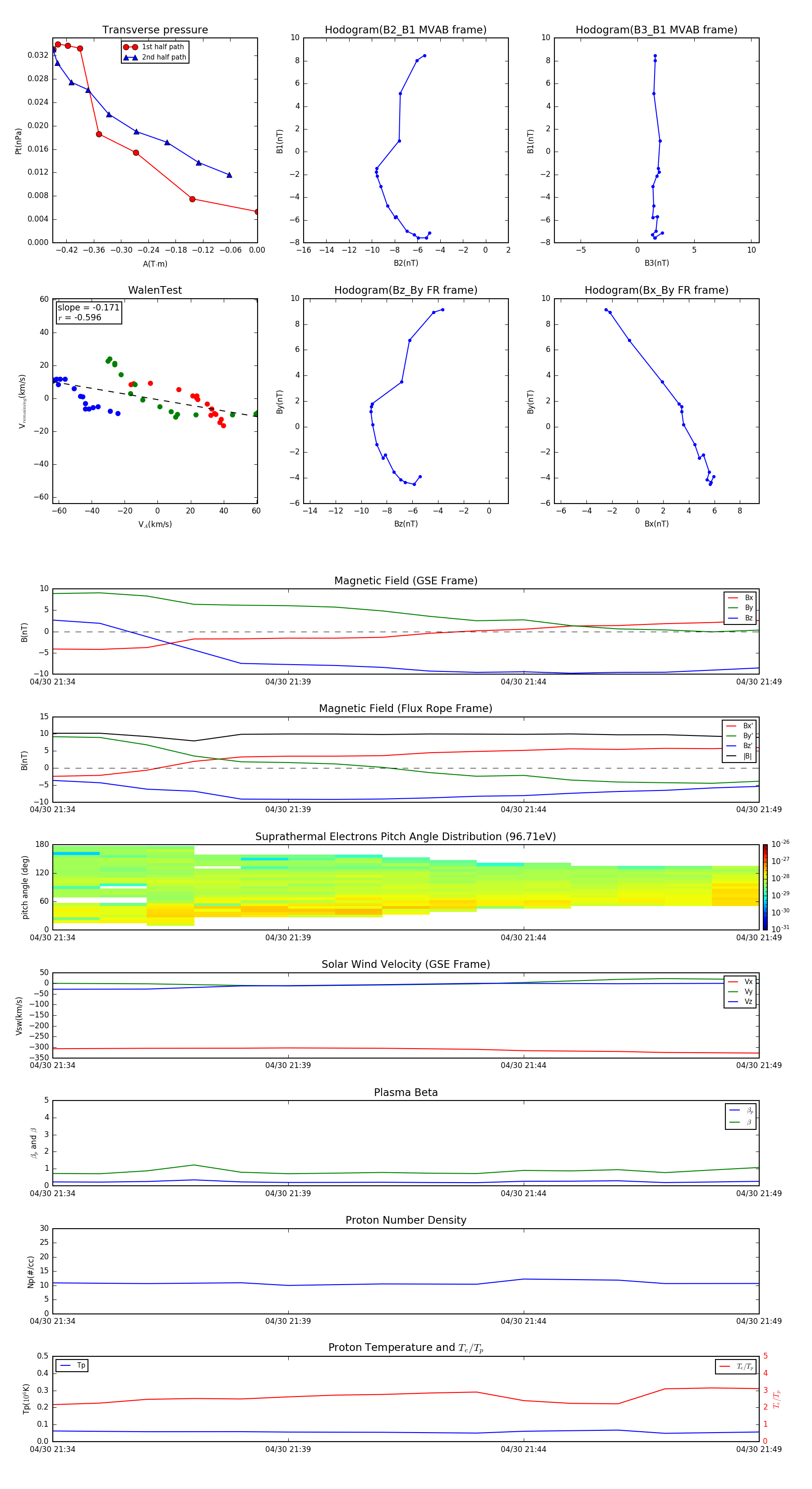This screenshot has height=1489, width=812.
Task: Click the "Transverse pressure" plot title
Action: click(155, 29)
